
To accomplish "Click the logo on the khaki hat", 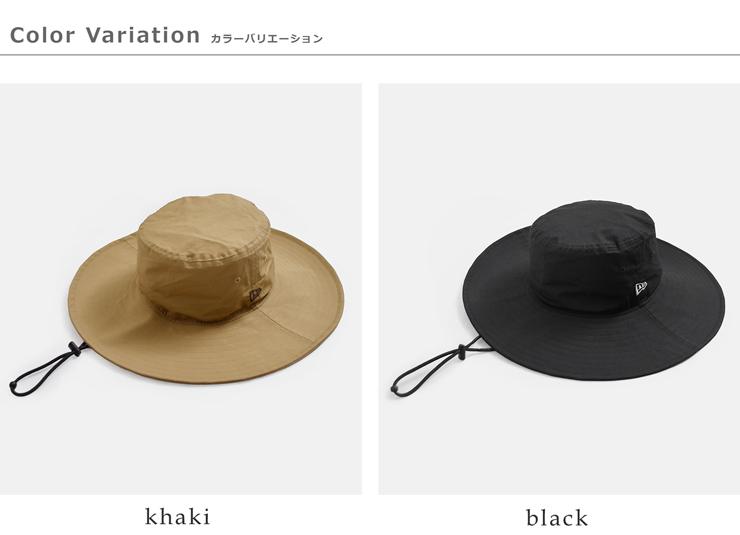I will (255, 296).
